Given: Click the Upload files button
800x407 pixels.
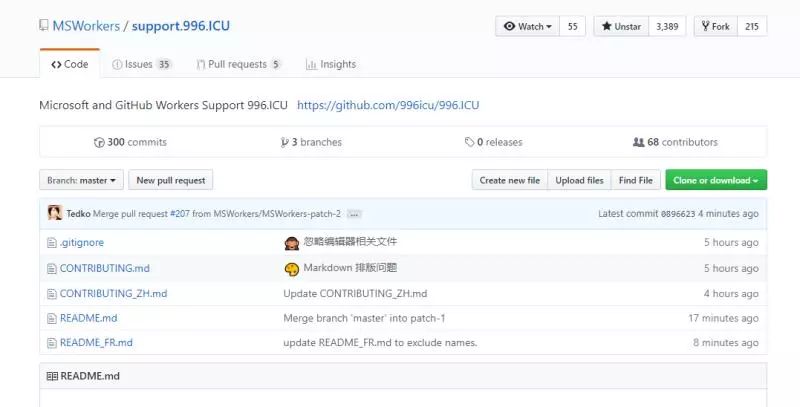Looking at the screenshot, I should click(x=579, y=180).
